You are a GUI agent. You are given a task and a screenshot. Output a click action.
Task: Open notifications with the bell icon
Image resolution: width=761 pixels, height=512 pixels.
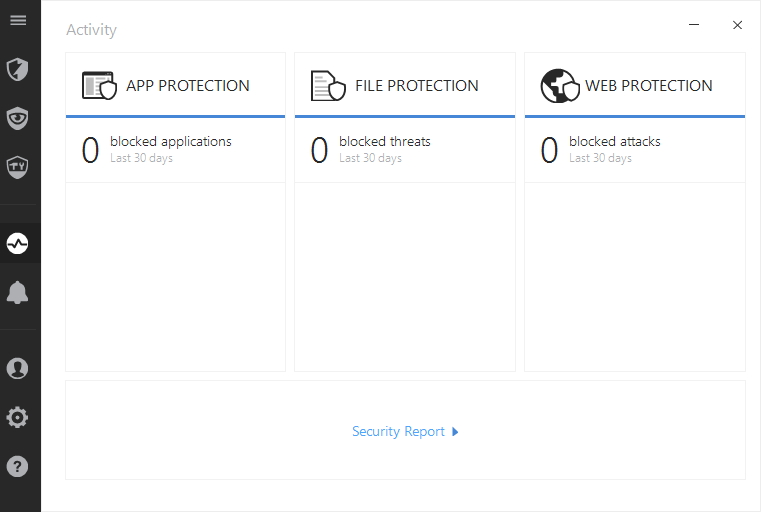17,292
